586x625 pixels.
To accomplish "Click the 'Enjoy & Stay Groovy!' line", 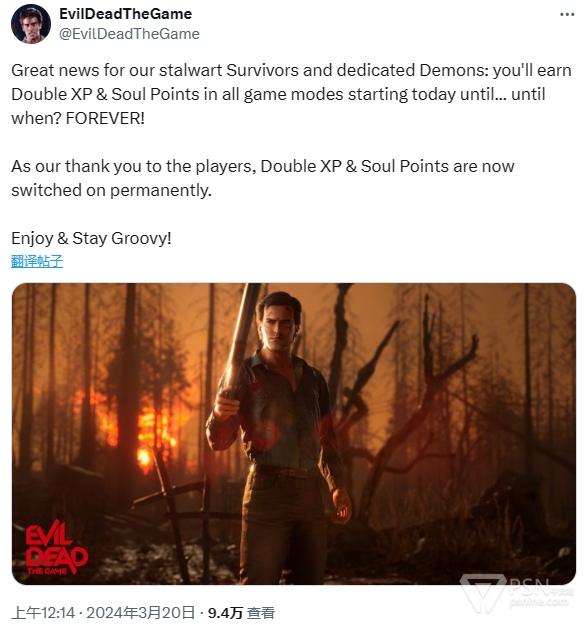I will pyautogui.click(x=91, y=238).
